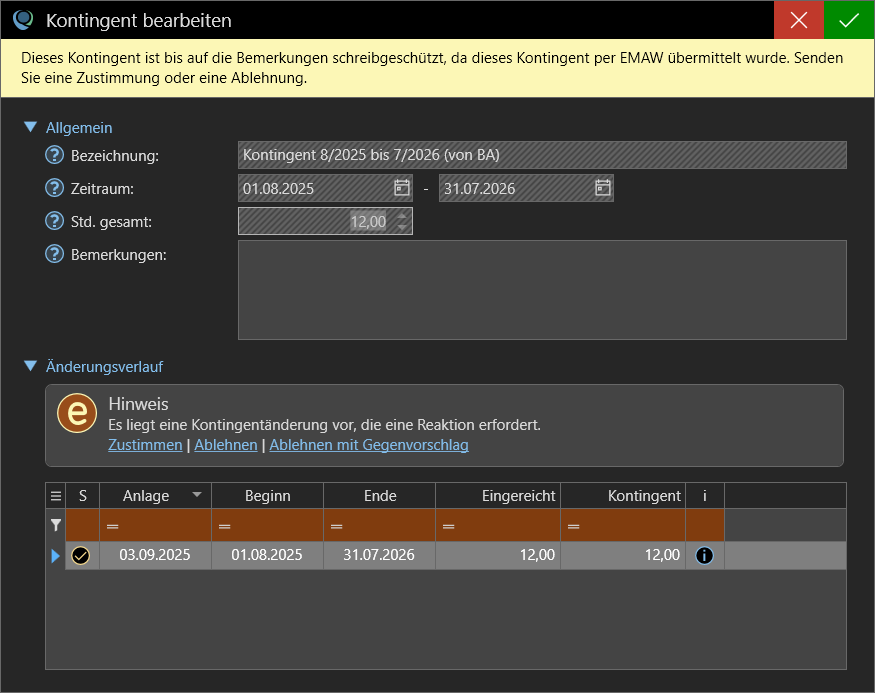Click the Ablehnen link

coord(226,445)
